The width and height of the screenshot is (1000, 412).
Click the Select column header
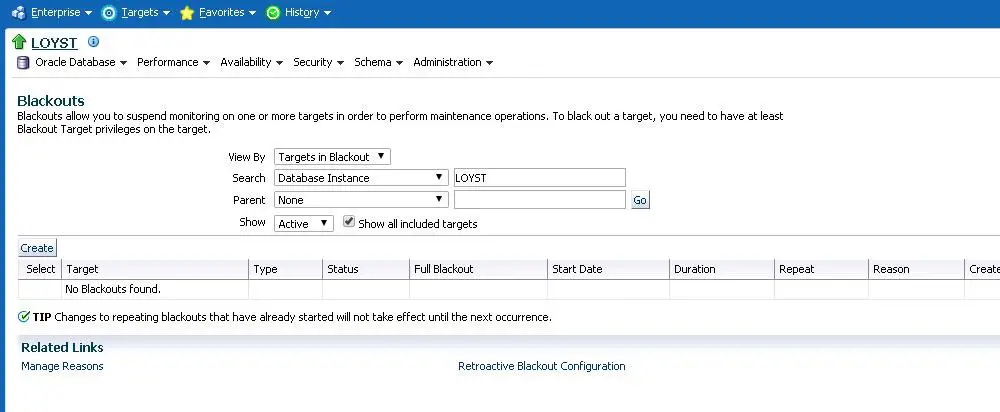[40, 269]
